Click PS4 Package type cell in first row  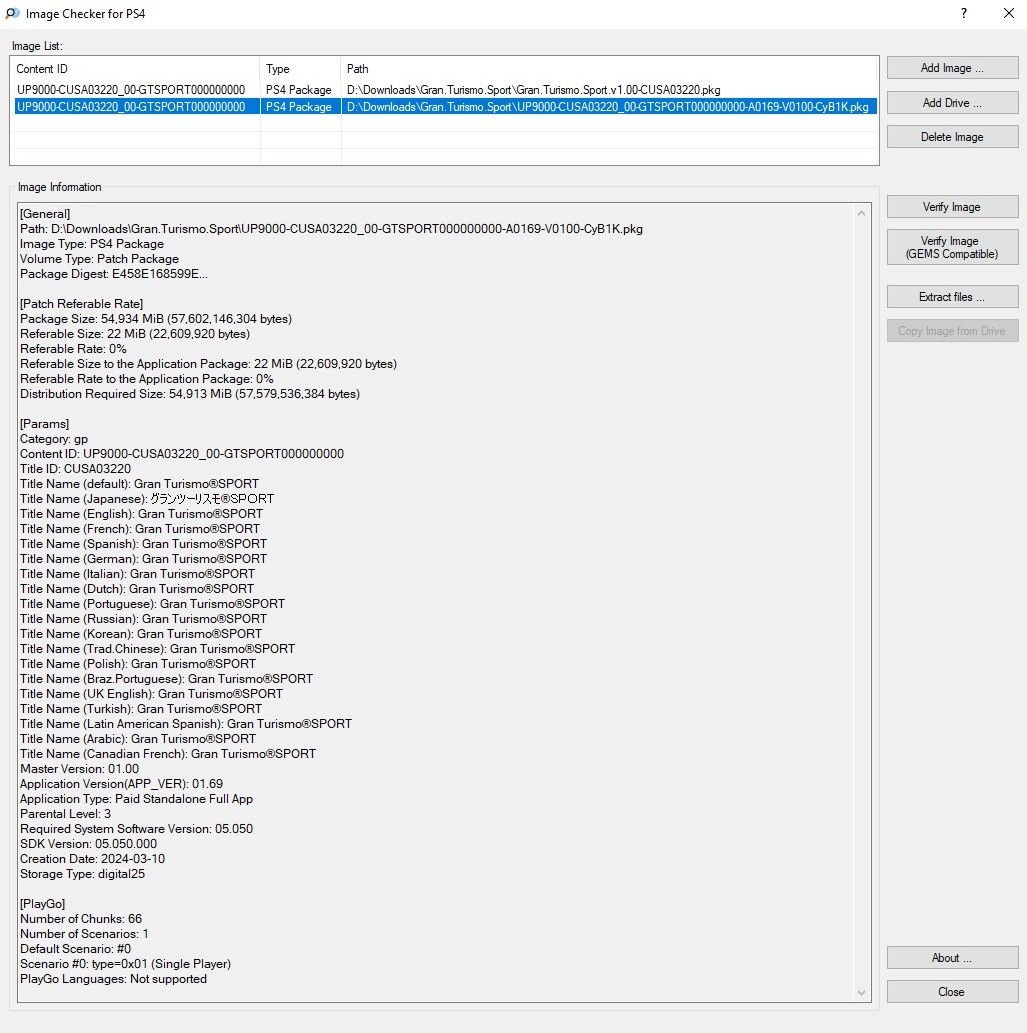(298, 90)
